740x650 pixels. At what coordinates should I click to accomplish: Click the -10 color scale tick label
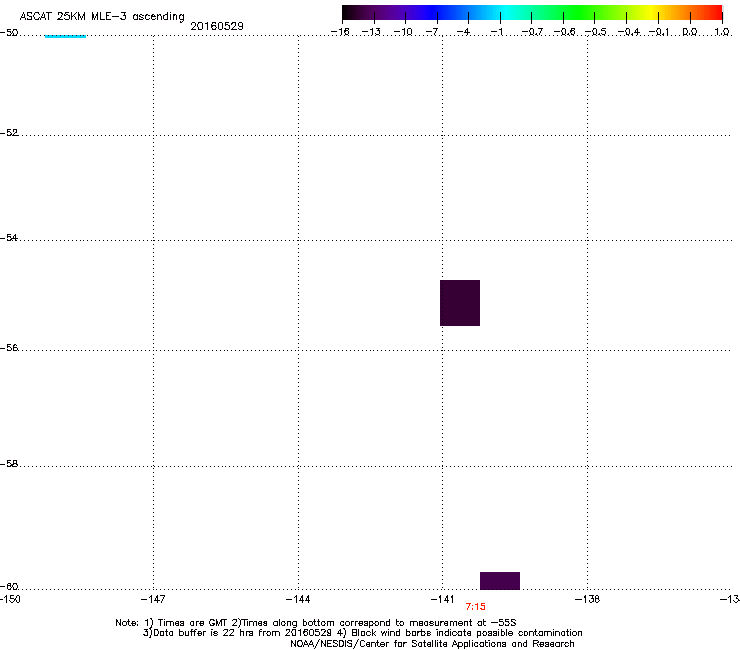[403, 32]
